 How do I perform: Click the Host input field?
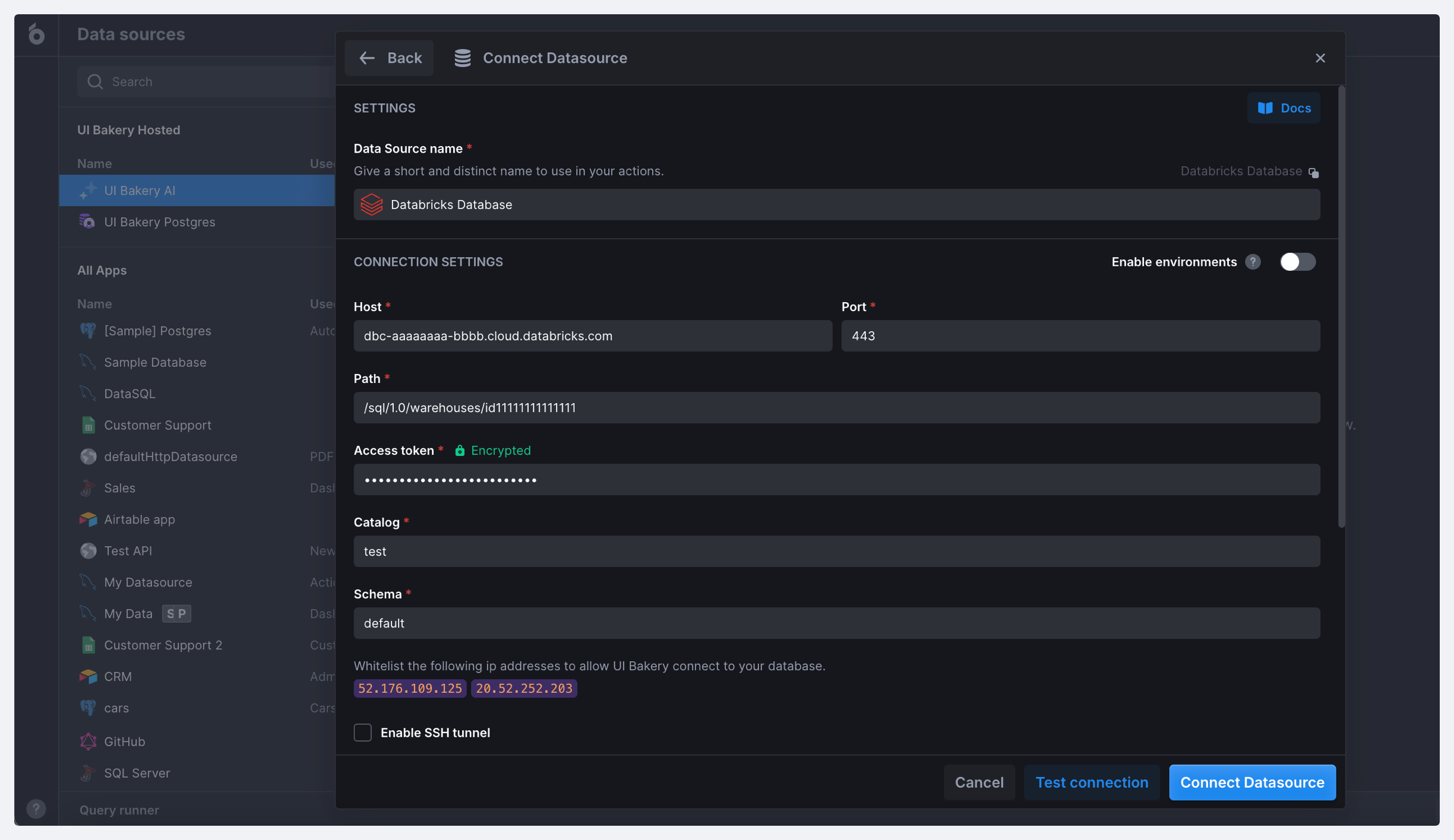pyautogui.click(x=592, y=336)
